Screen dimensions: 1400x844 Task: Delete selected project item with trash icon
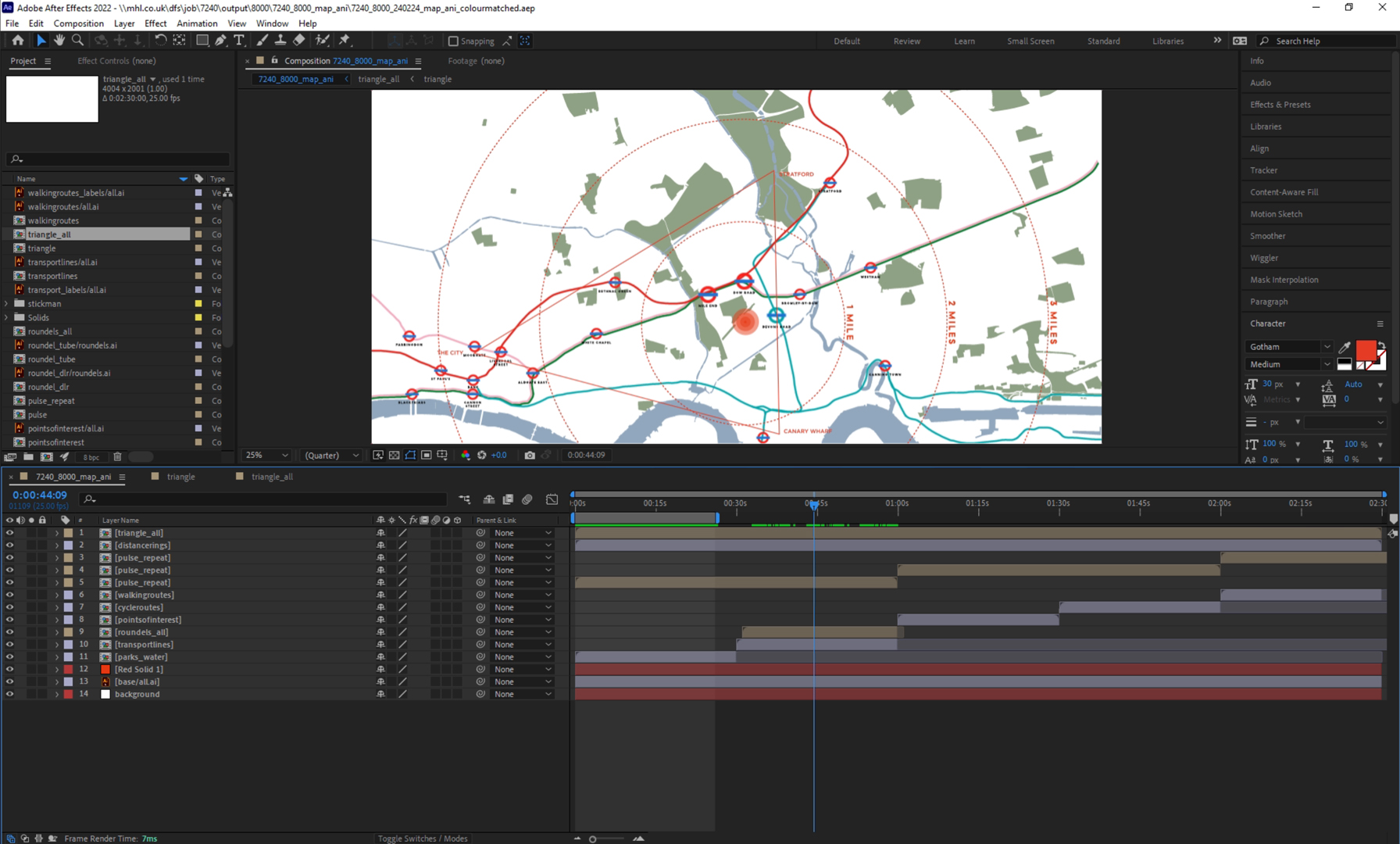[x=117, y=457]
